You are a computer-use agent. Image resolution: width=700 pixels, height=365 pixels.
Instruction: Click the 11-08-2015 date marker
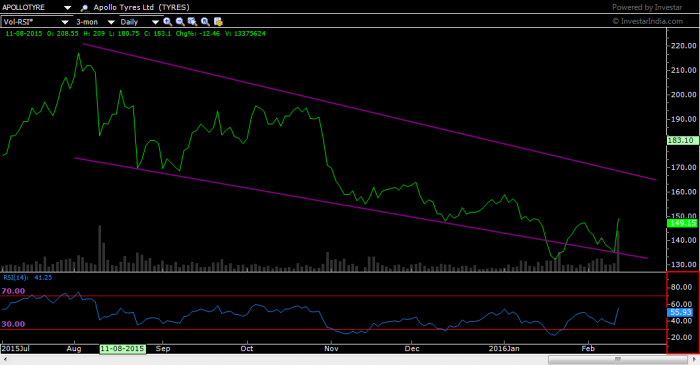(122, 348)
